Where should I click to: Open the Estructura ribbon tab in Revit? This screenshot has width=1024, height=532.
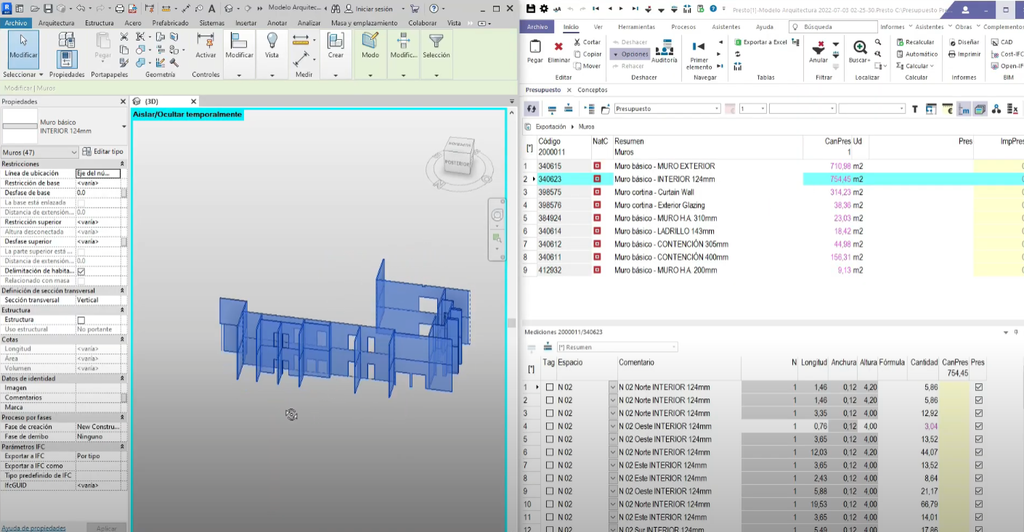(99, 23)
